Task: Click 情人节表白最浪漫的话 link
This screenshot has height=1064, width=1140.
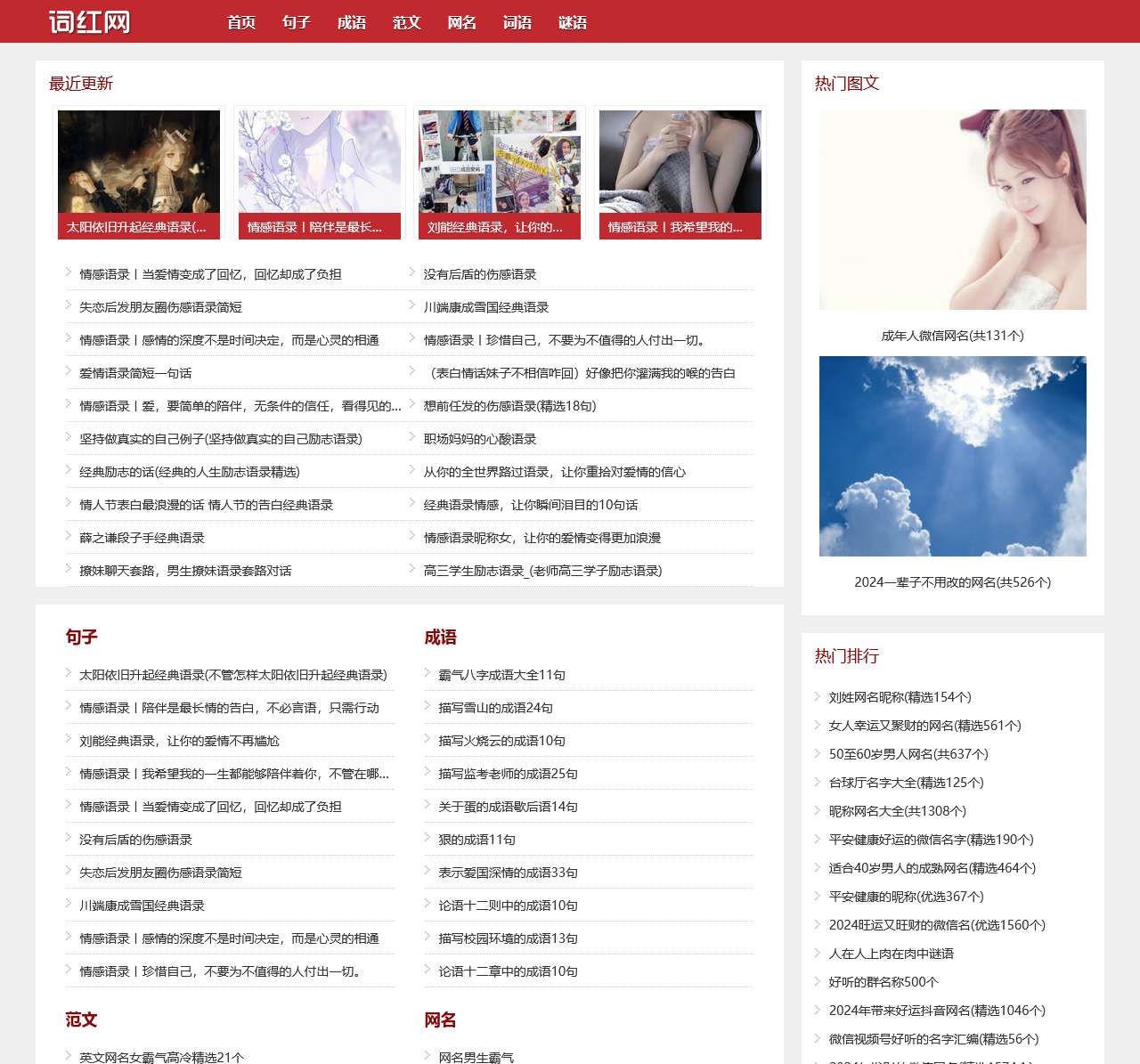Action: coord(206,505)
